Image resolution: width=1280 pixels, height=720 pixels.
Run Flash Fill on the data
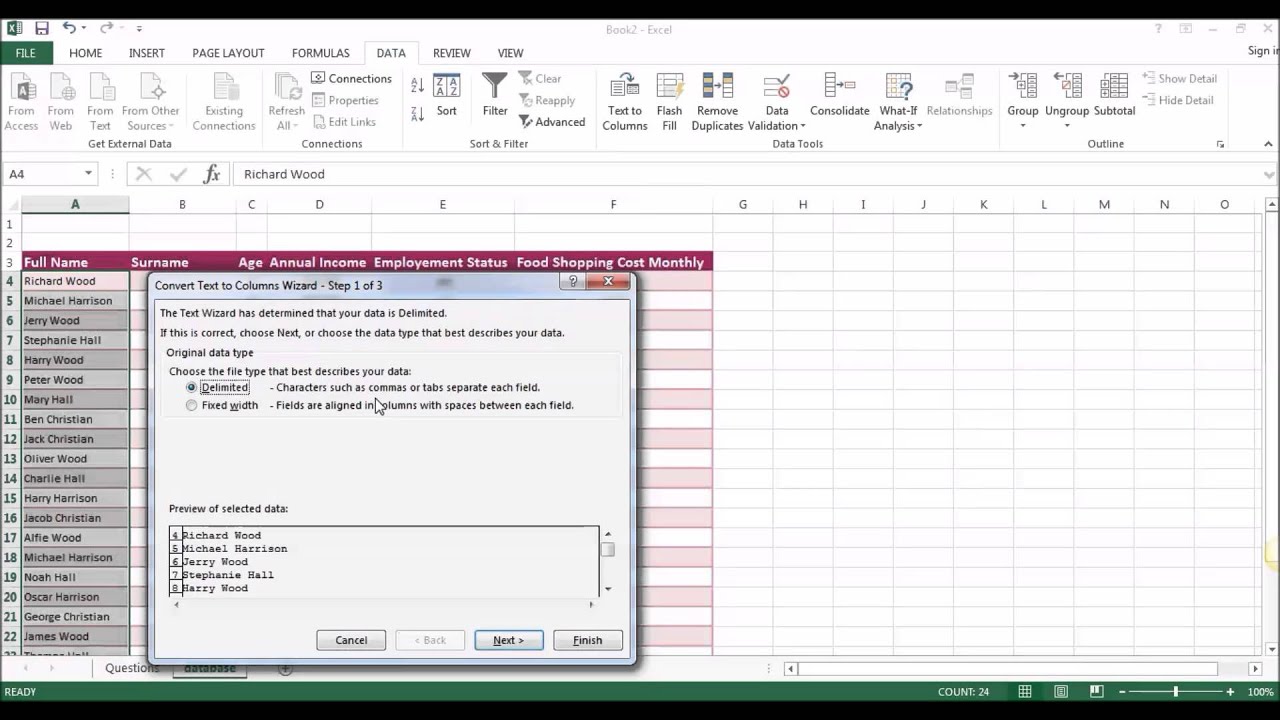tap(669, 102)
